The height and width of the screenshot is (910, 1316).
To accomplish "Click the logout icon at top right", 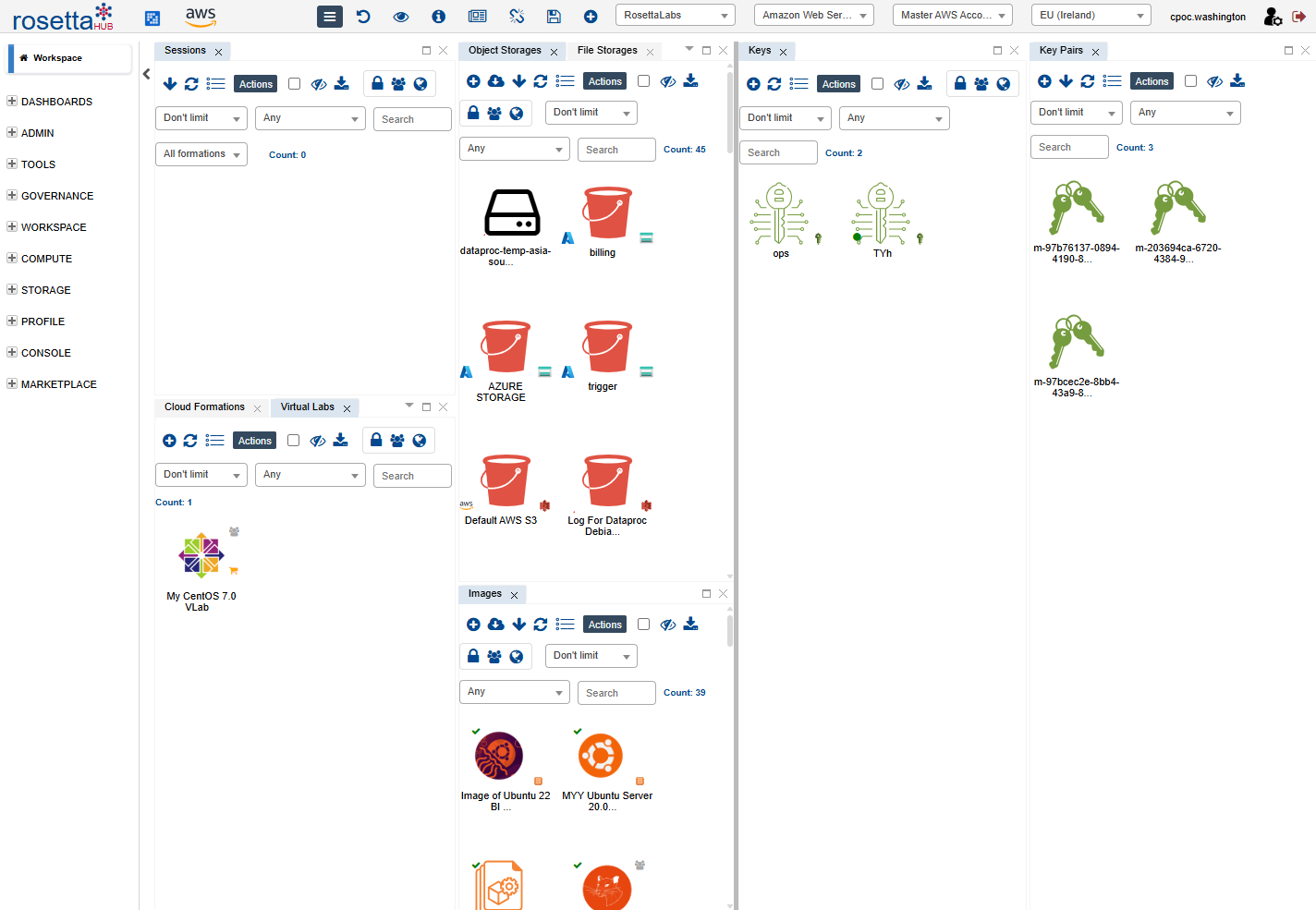I will click(x=1298, y=16).
